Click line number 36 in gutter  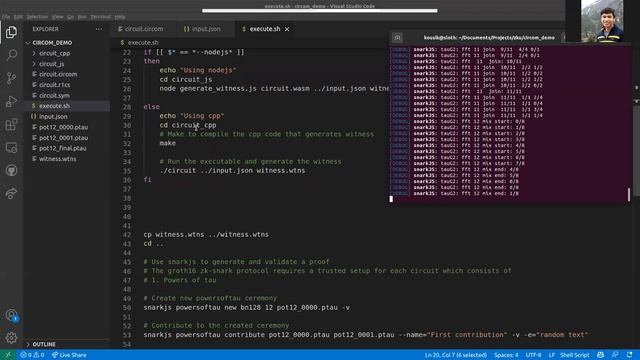[x=127, y=180]
